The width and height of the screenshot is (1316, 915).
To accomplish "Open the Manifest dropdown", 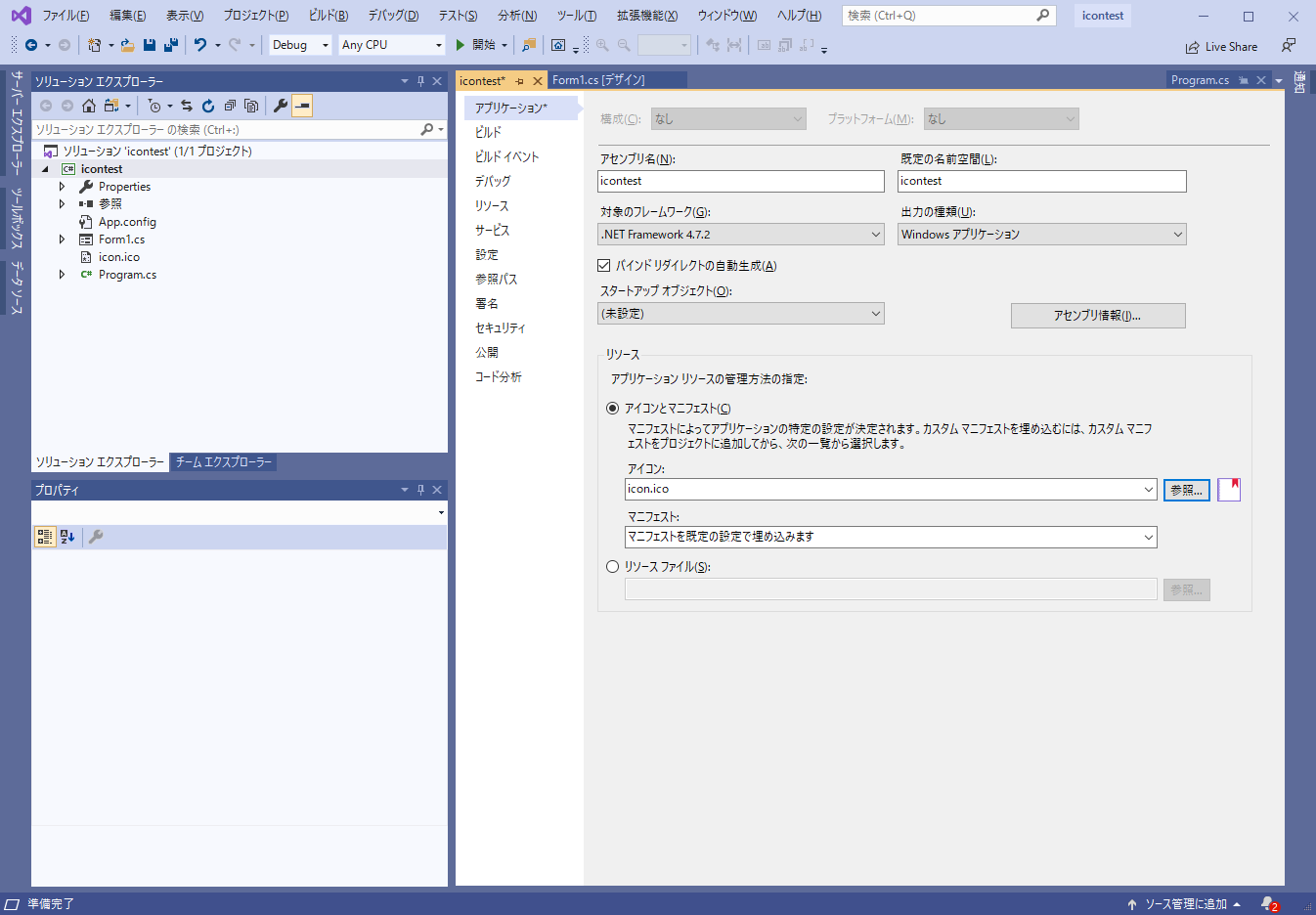I will (x=891, y=537).
